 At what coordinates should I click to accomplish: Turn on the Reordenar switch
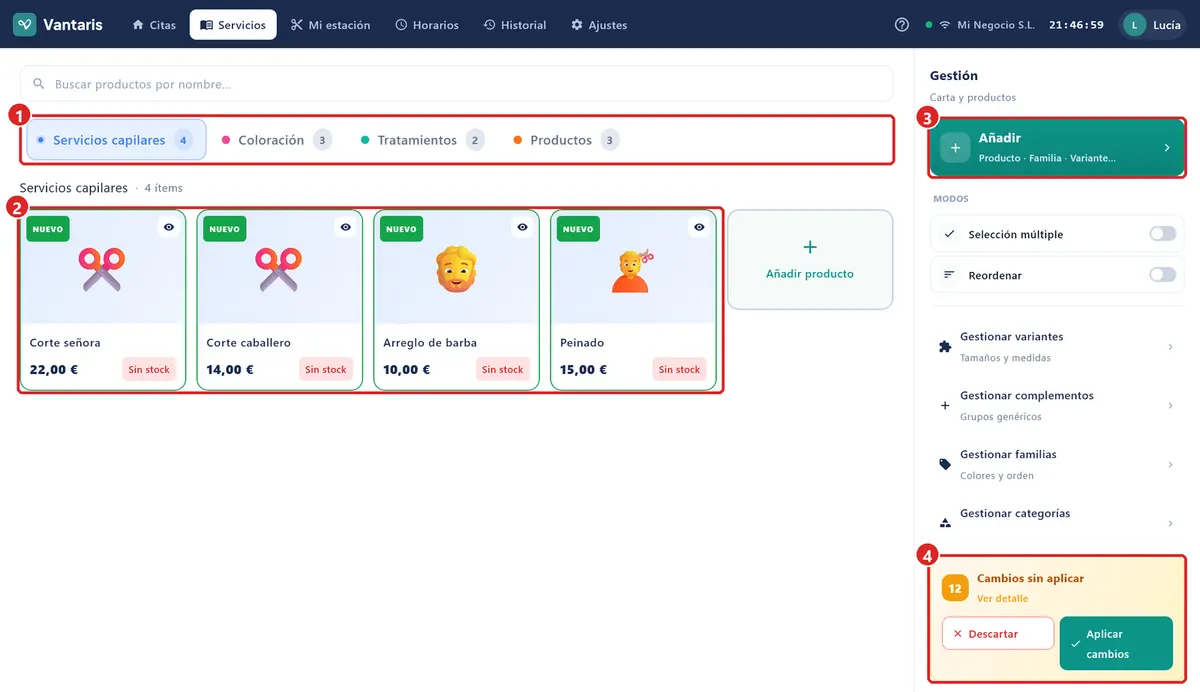coord(1162,274)
